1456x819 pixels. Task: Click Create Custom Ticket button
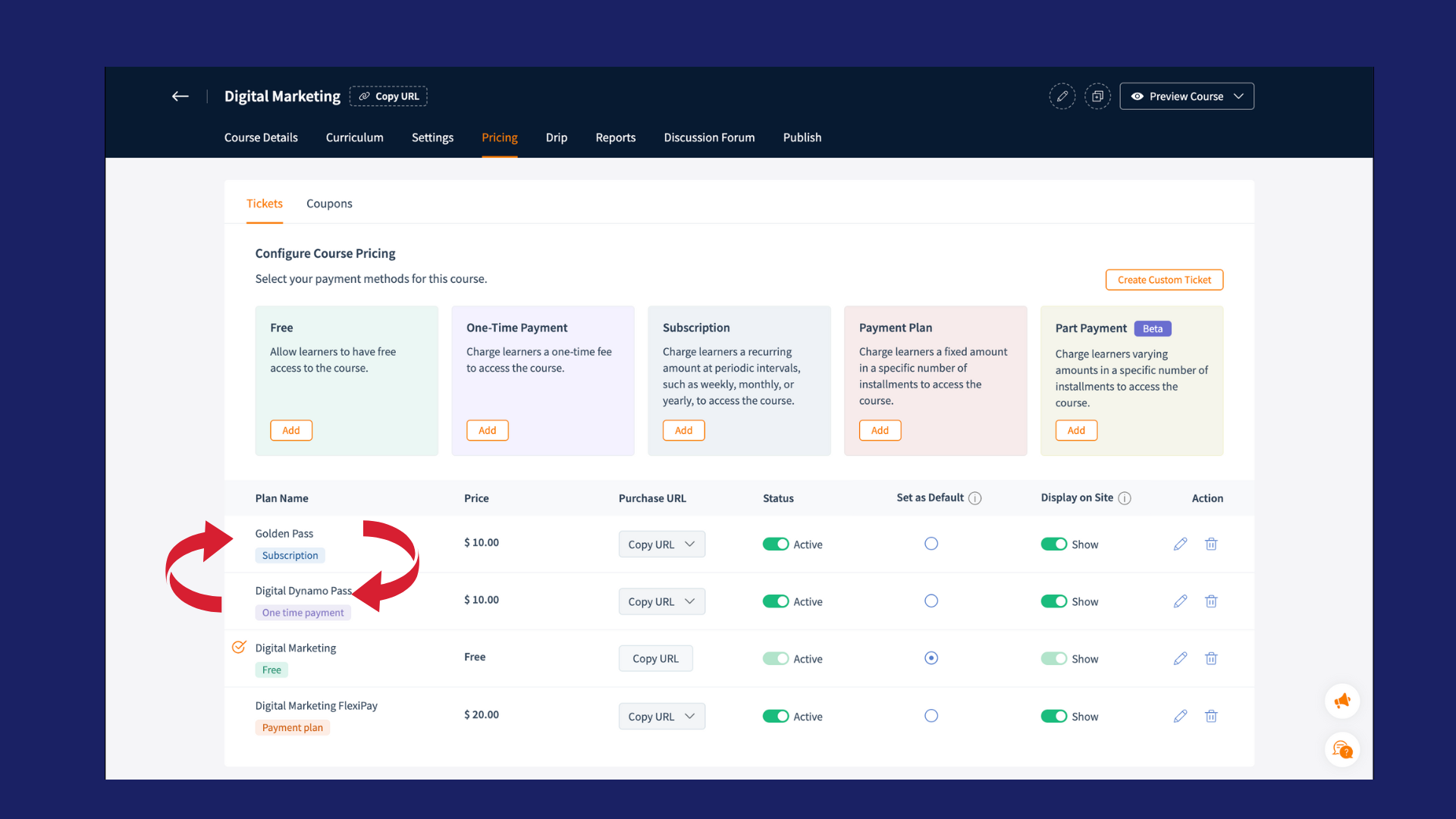pos(1164,280)
